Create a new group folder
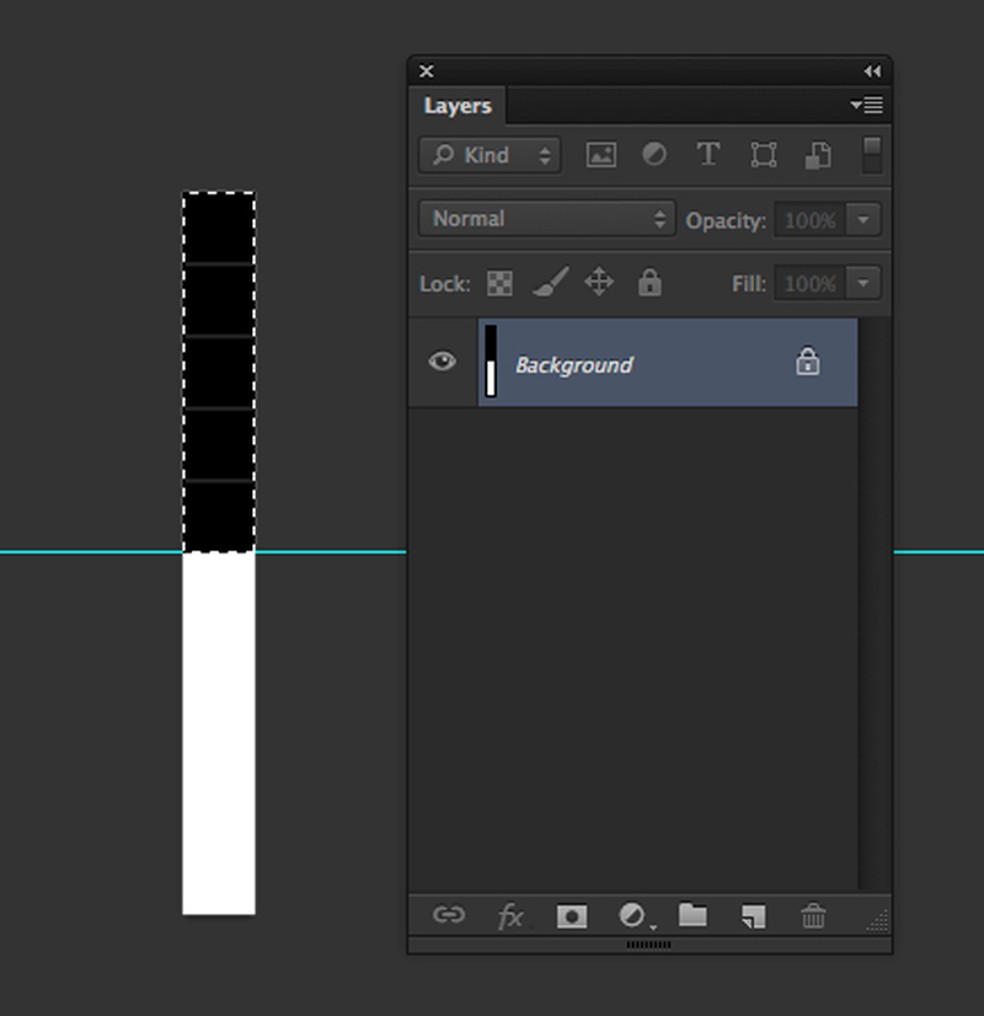 [692, 915]
